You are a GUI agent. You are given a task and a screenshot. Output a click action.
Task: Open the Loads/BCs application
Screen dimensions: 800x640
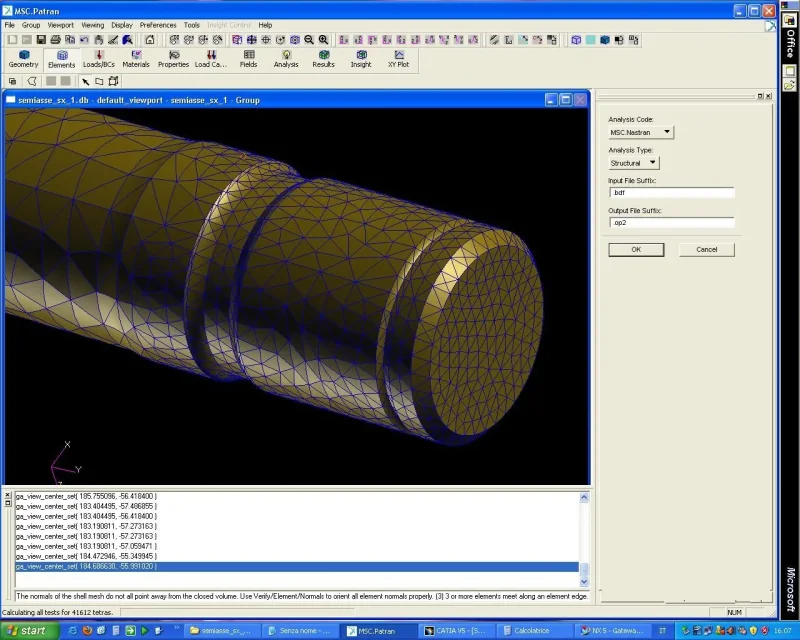point(99,59)
